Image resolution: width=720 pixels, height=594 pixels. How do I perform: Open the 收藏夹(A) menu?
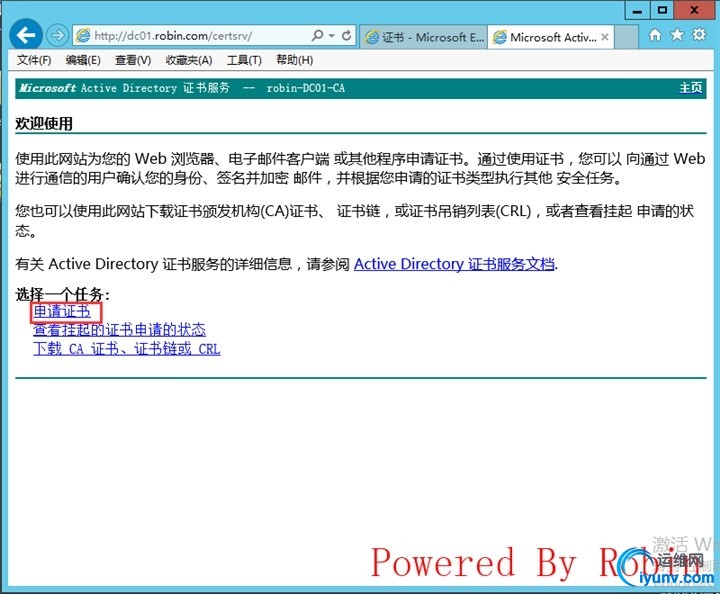pos(189,60)
